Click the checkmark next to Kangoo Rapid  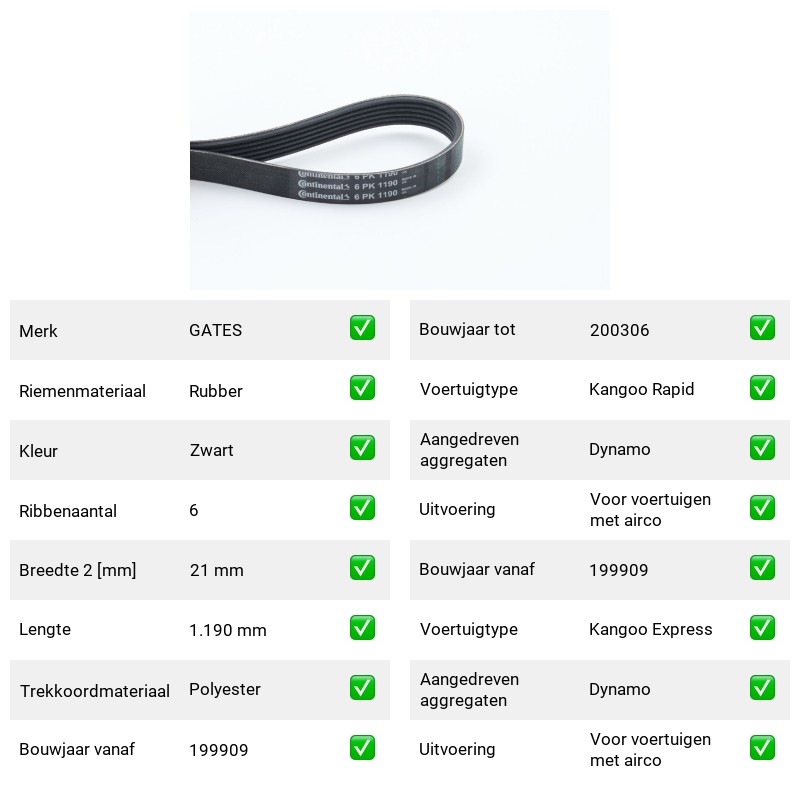coord(762,388)
